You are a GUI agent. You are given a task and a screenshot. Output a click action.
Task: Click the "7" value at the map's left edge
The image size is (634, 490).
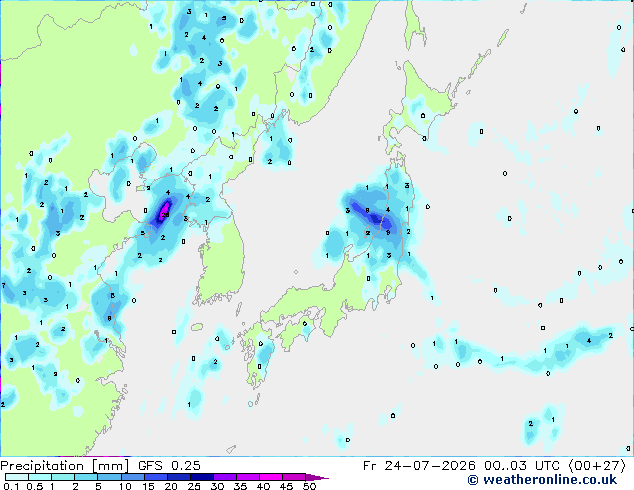4,285
